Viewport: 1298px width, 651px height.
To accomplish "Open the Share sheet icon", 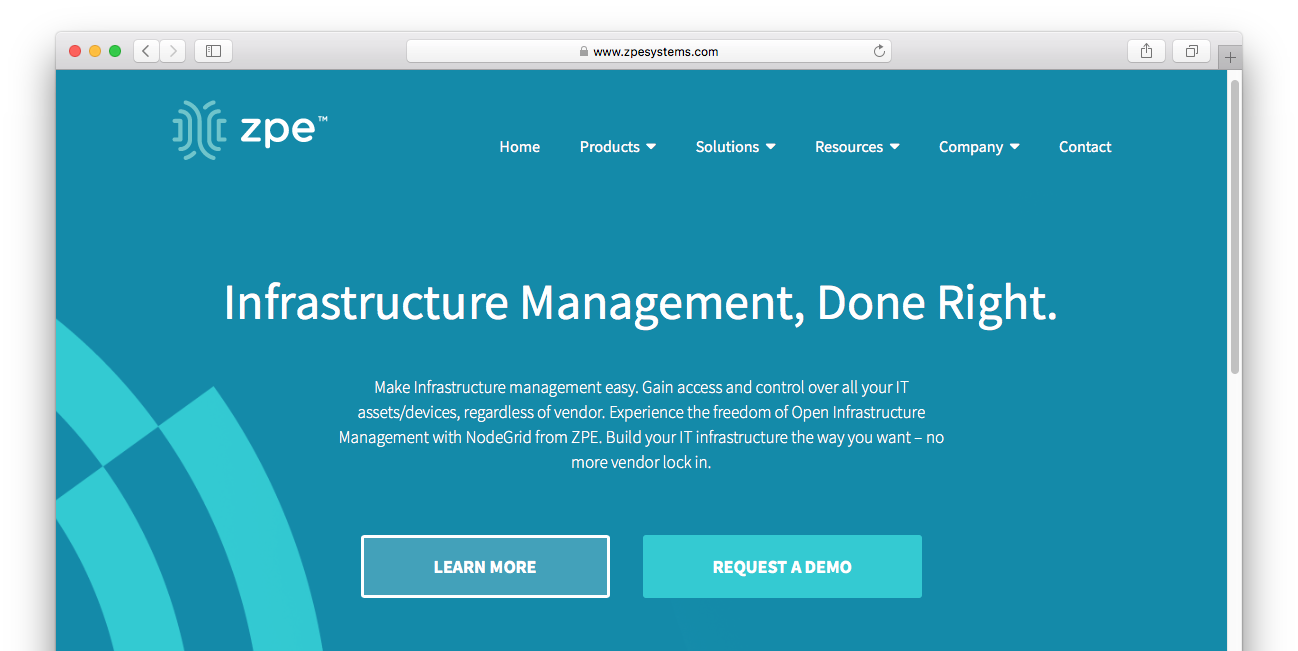I will [1146, 51].
